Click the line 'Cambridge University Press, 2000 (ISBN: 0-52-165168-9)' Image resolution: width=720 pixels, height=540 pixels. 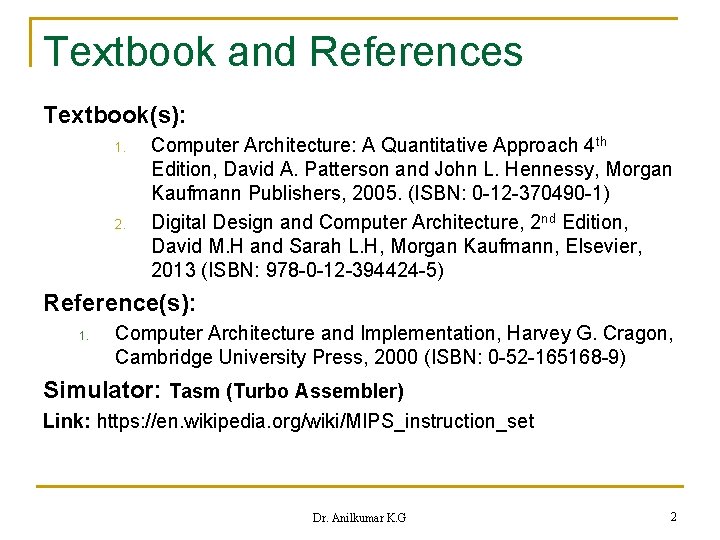click(370, 357)
